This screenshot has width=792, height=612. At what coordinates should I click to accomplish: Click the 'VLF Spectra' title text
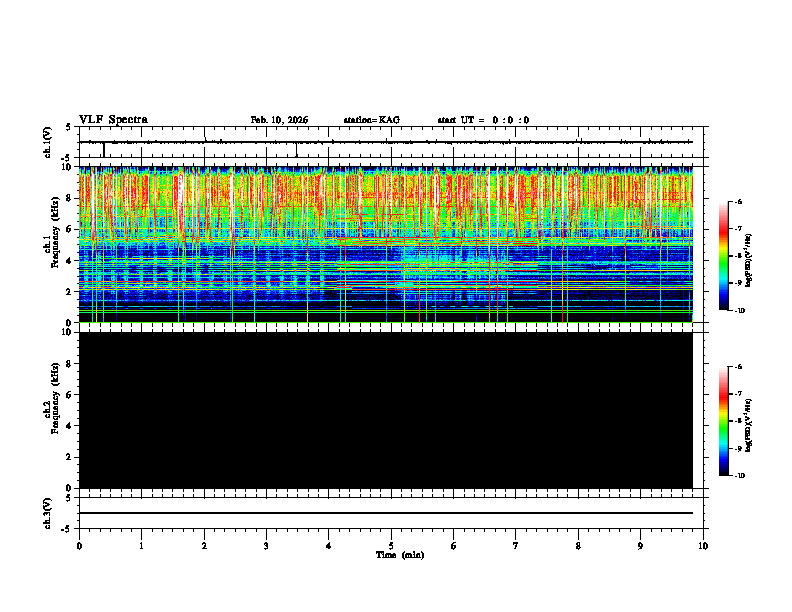point(113,120)
